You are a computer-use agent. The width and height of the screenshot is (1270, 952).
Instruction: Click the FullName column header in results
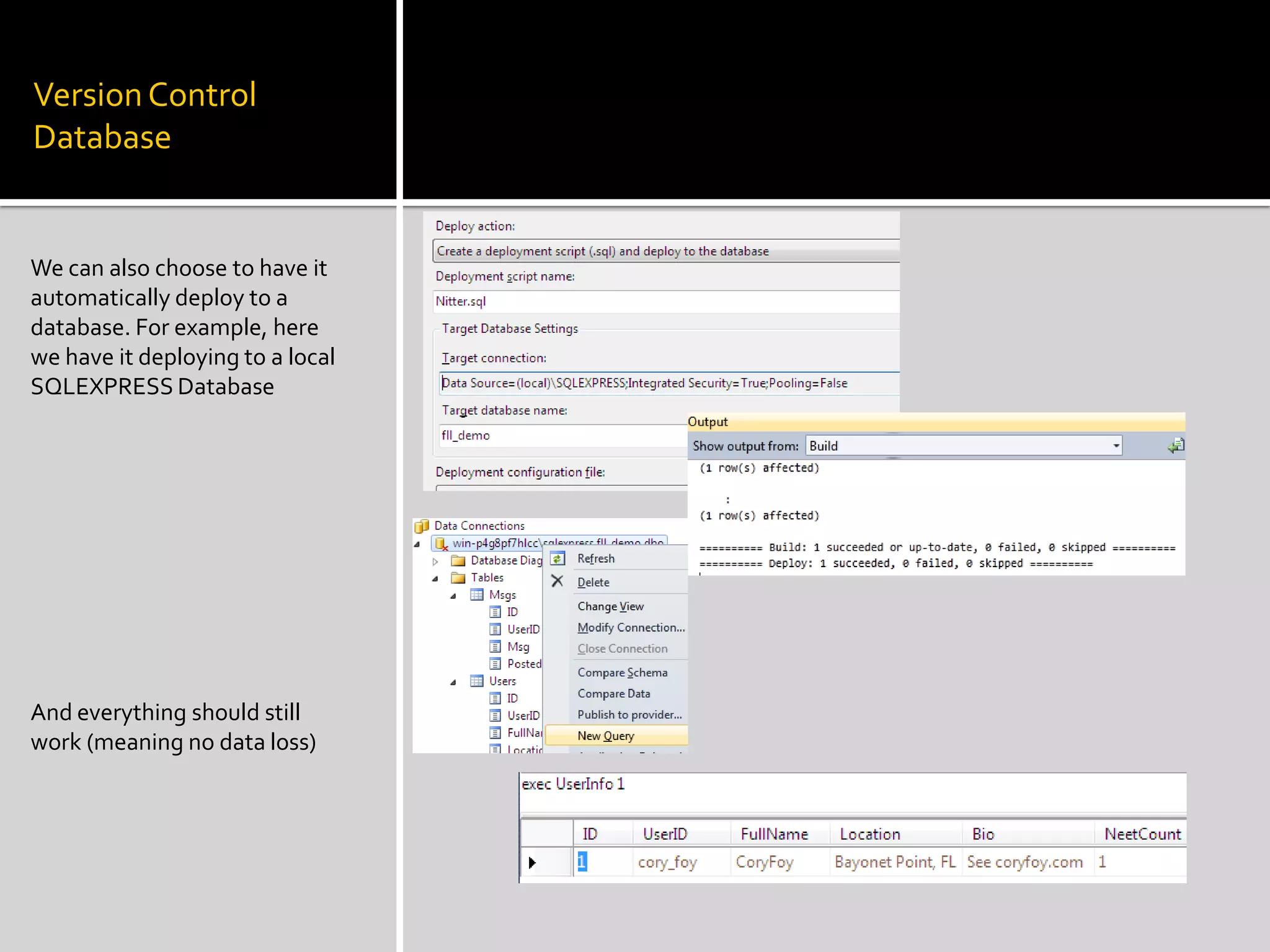[x=780, y=834]
